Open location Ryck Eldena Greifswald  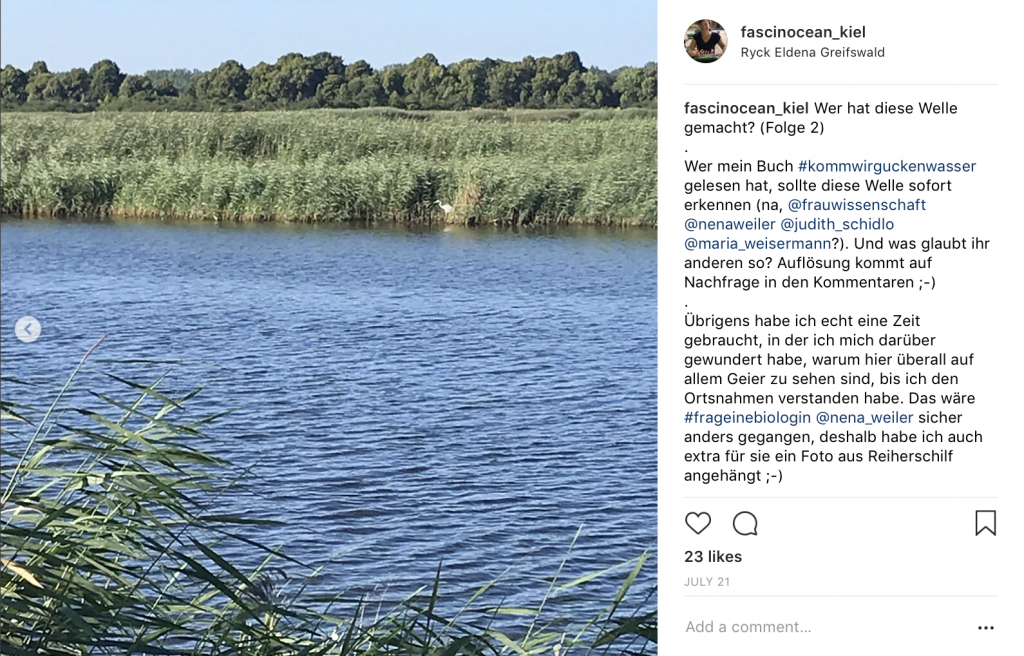coord(812,52)
